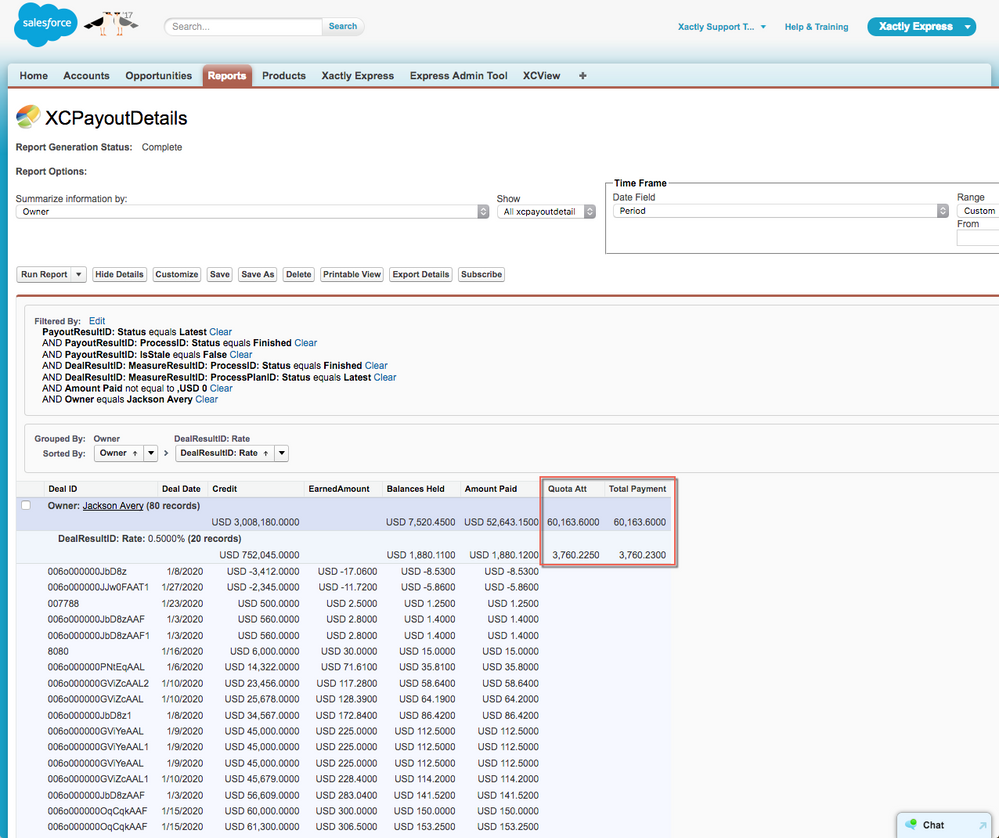The width and height of the screenshot is (999, 838).
Task: Click the total USD 3,008,180.0000 credit
Action: [255, 522]
